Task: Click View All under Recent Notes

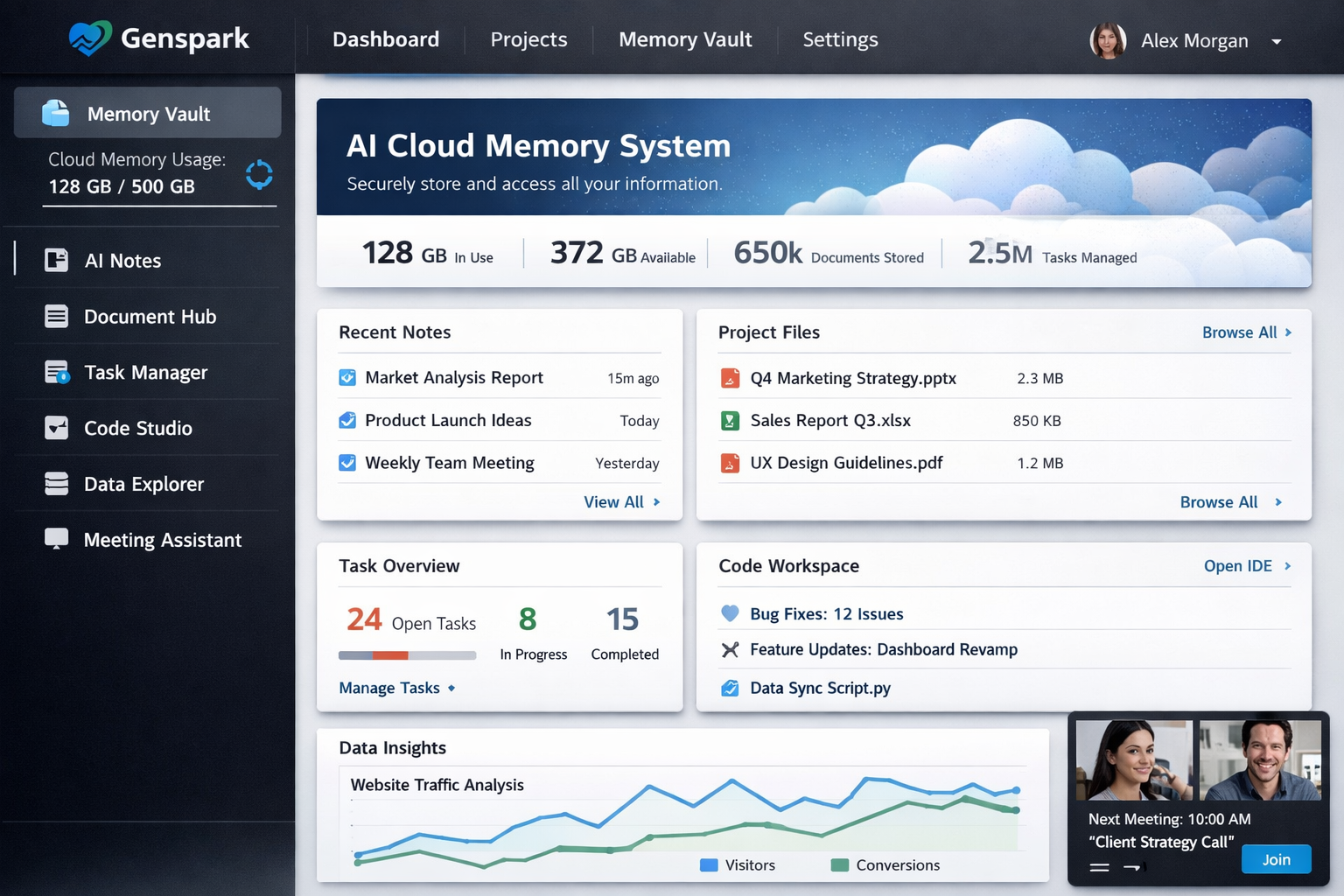Action: [x=613, y=502]
